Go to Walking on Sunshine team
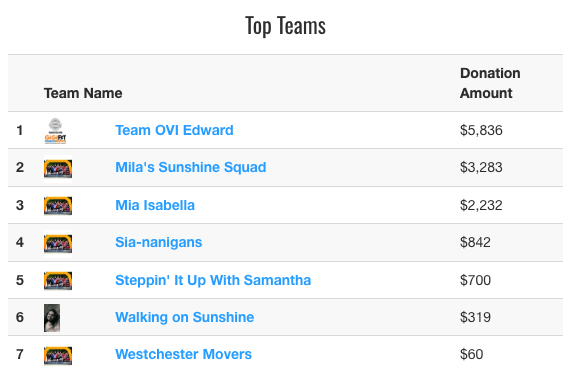Screen dimensions: 578x388 185,317
